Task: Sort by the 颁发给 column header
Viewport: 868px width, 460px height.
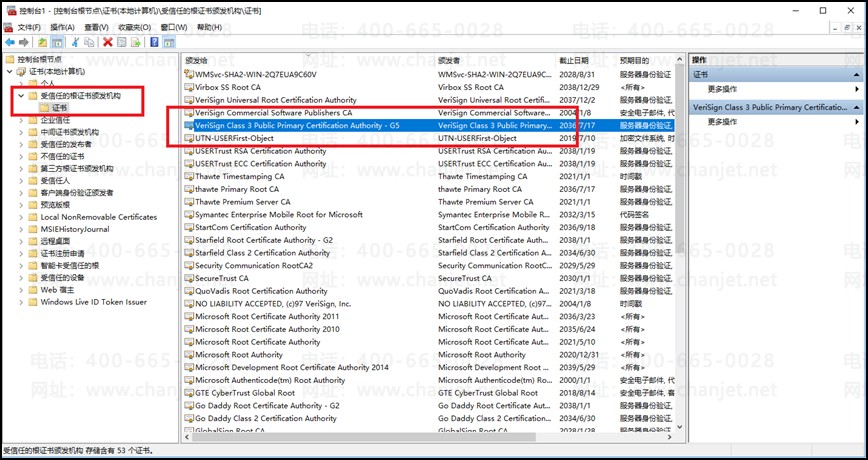Action: click(x=309, y=60)
